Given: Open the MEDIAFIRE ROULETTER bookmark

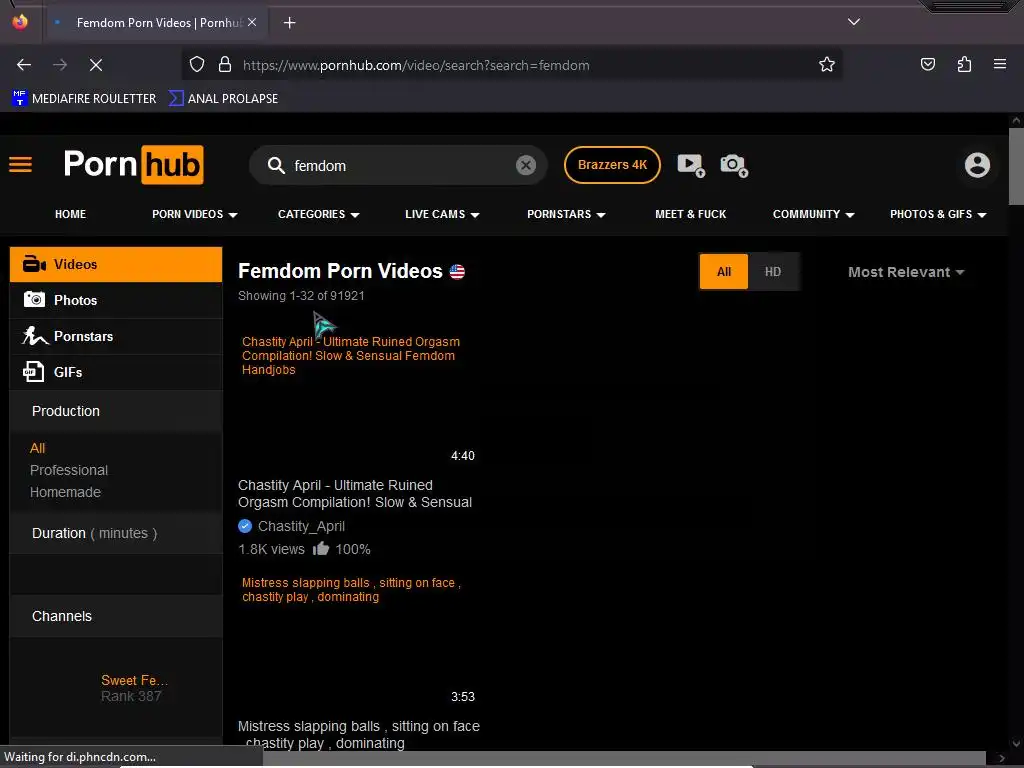Looking at the screenshot, I should pyautogui.click(x=84, y=99).
